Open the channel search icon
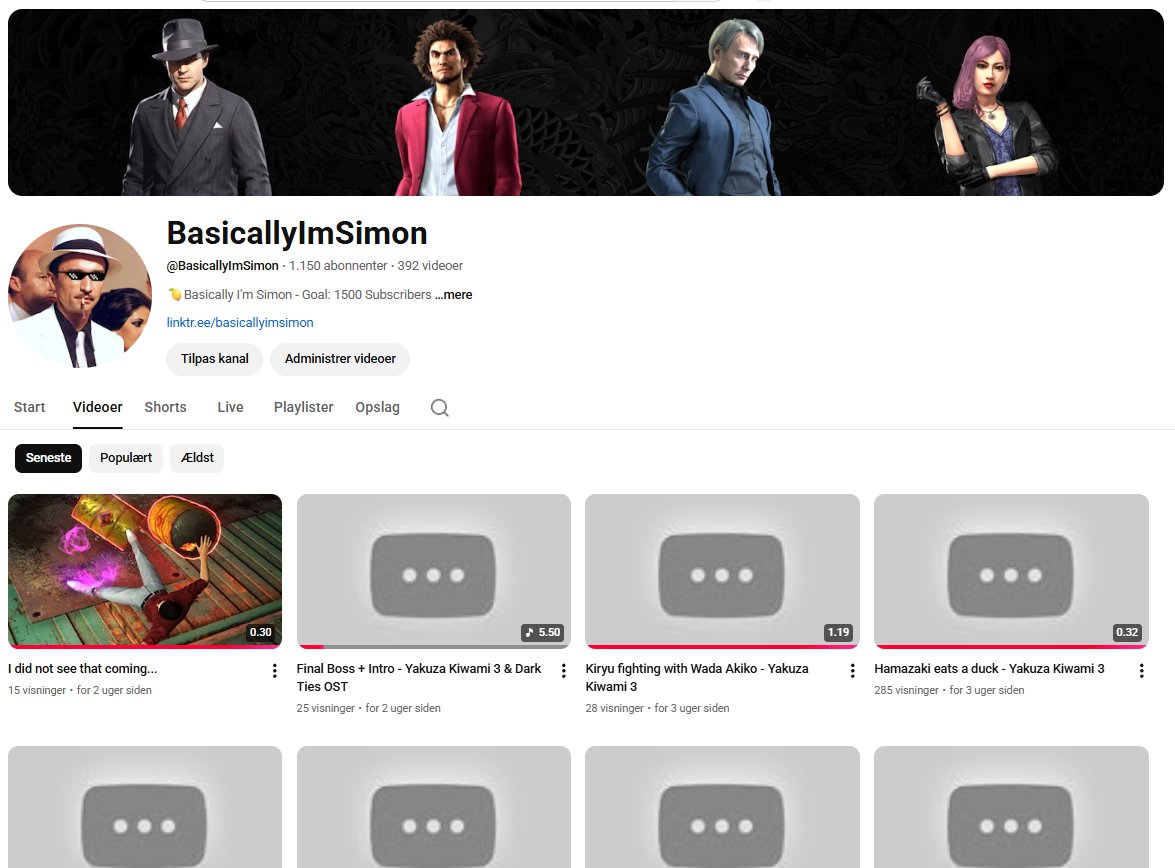 (439, 407)
